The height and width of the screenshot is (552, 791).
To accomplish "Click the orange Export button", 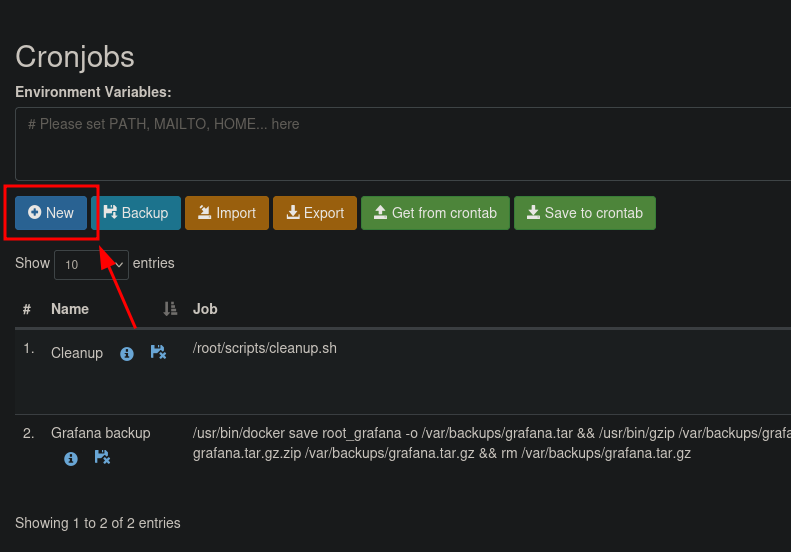I will point(315,213).
